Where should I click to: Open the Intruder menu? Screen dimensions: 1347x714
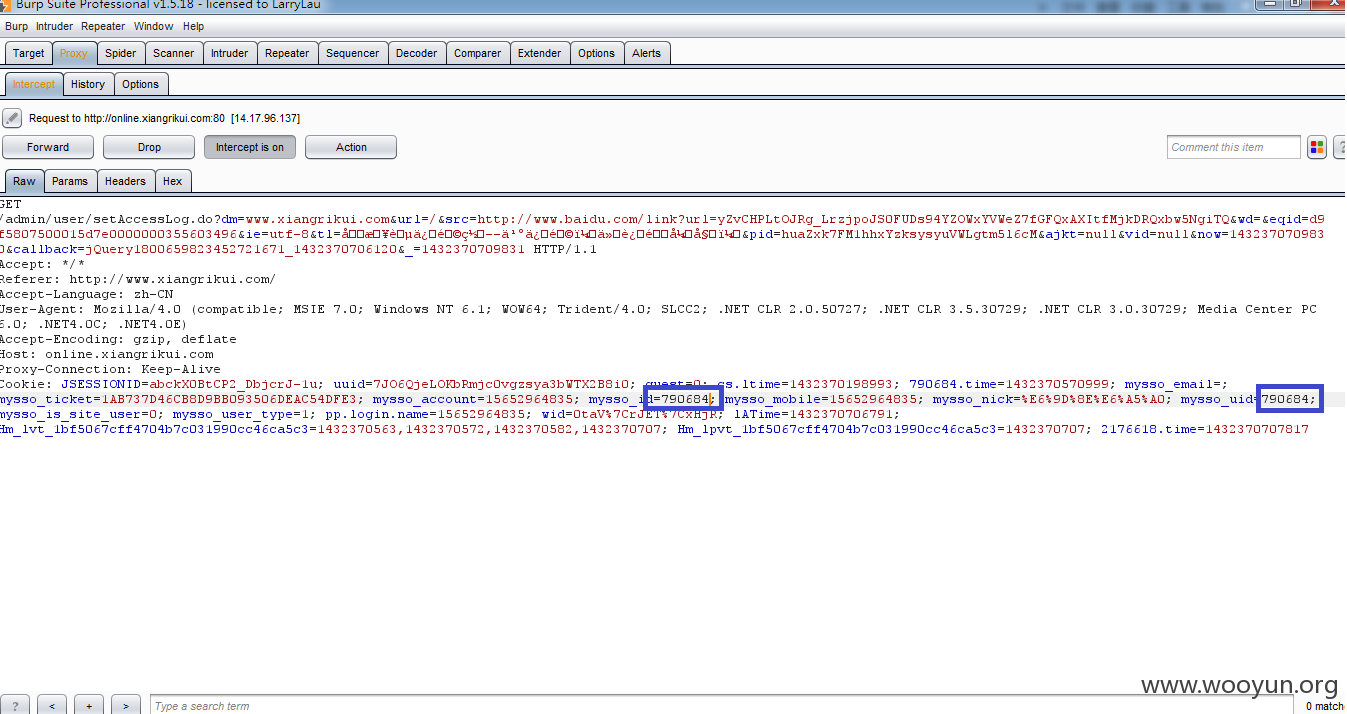tap(54, 26)
